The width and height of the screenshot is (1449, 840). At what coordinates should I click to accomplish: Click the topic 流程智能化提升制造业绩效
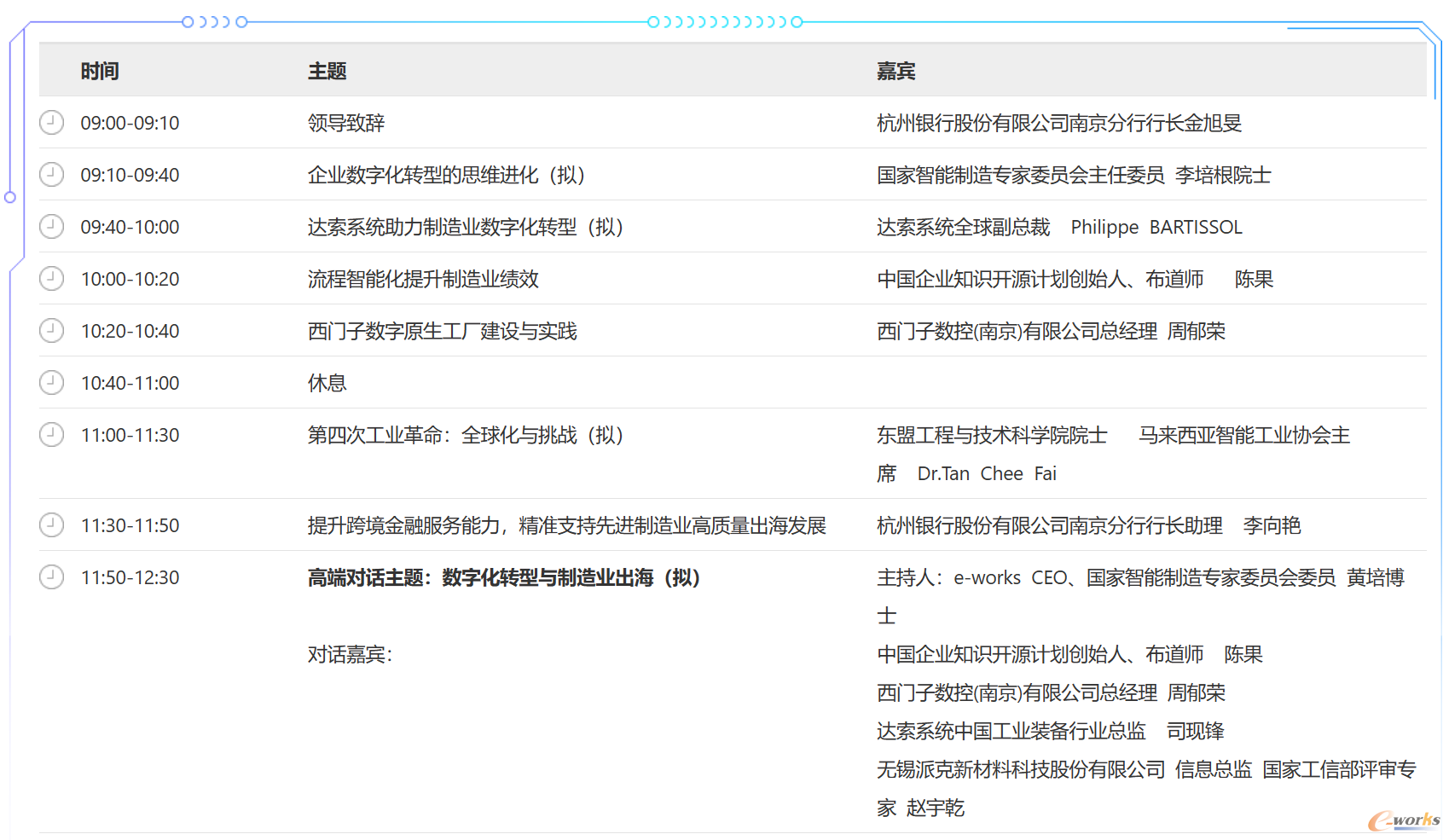point(423,279)
